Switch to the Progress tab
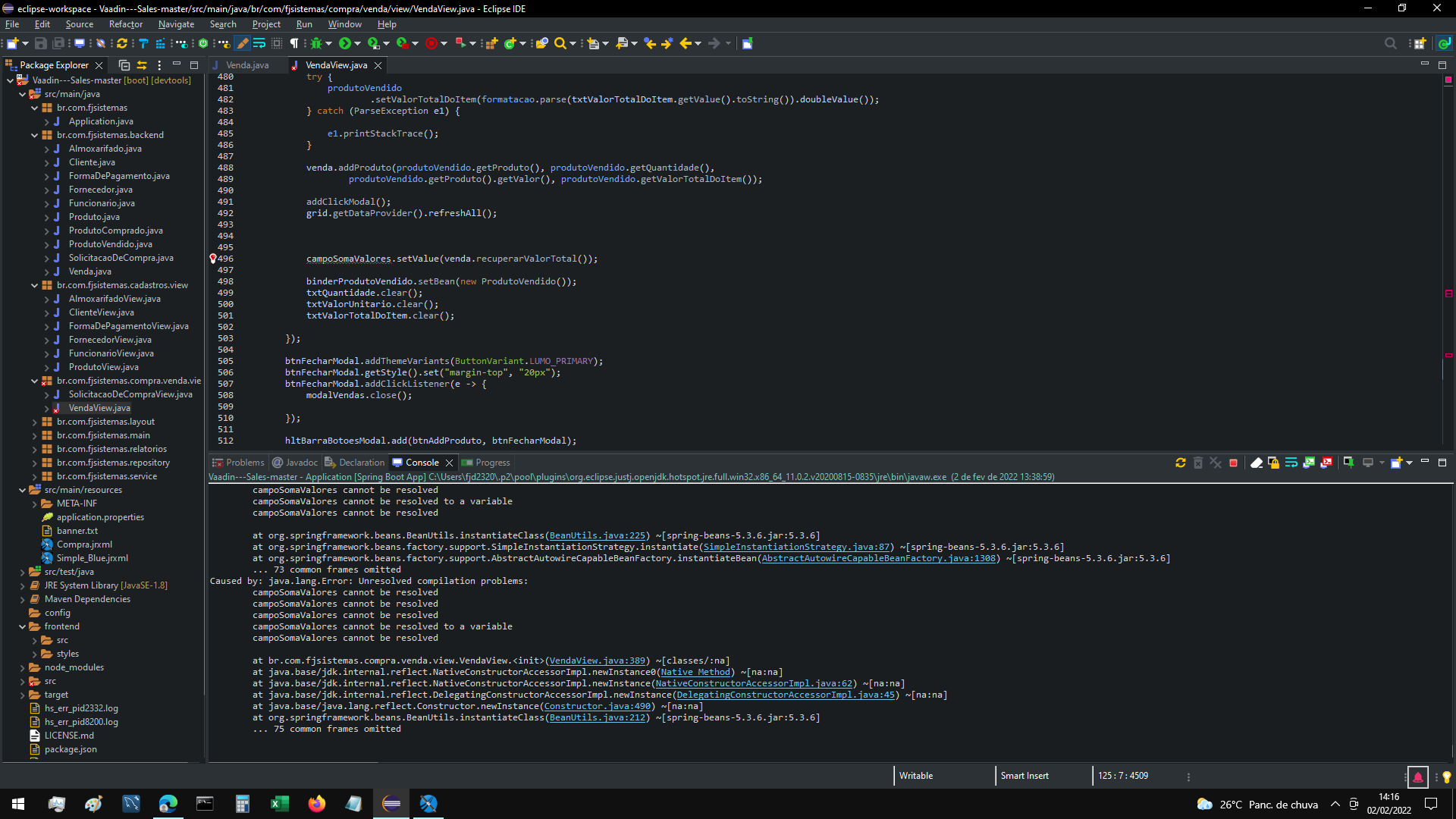 485,463
